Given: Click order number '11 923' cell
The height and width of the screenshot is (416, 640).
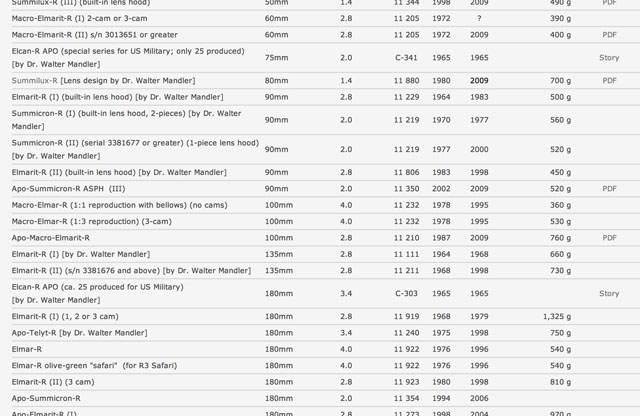Looking at the screenshot, I should click(406, 382).
